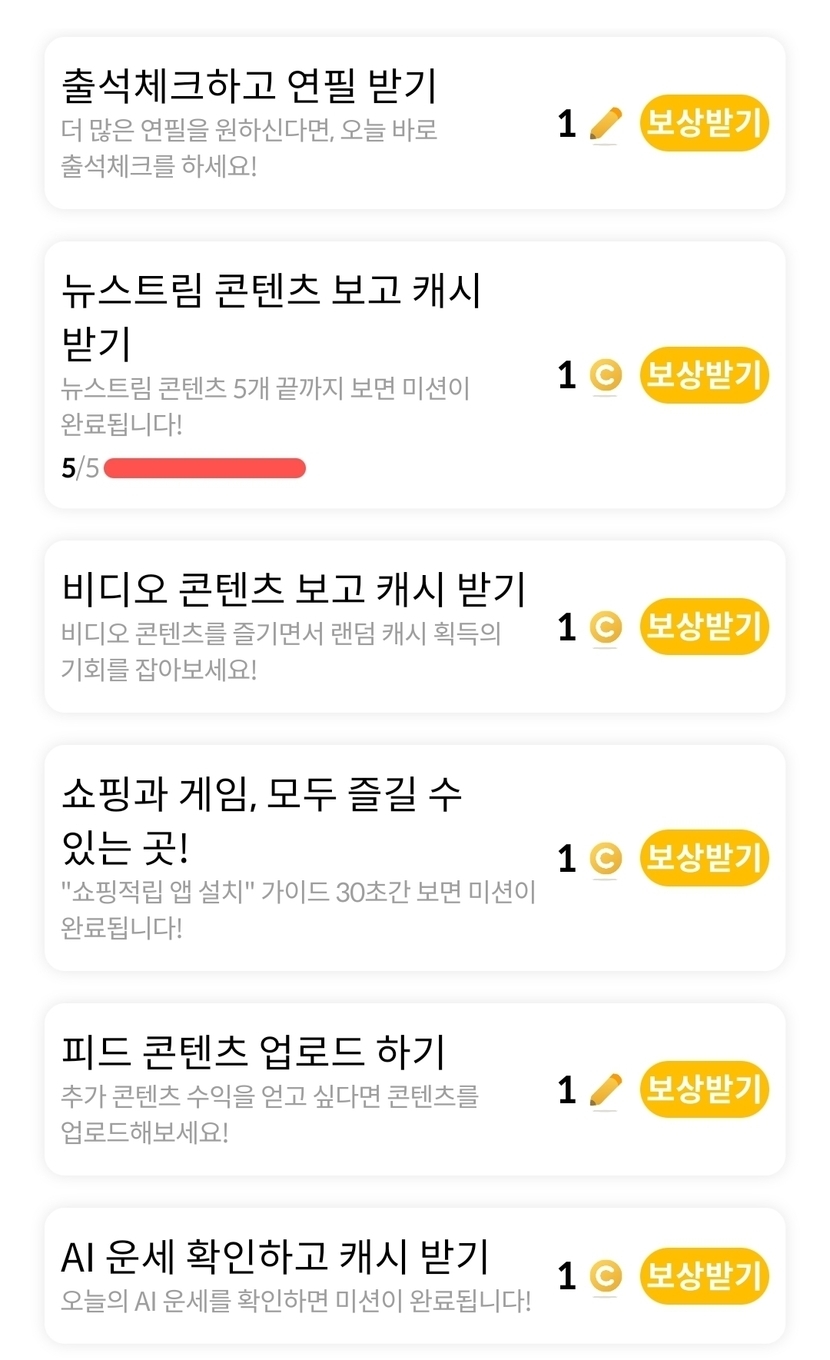Open the 쇼핑과 게임, 모두 즐길 수 있는 곳 title
The image size is (830, 1360).
pyautogui.click(x=262, y=822)
